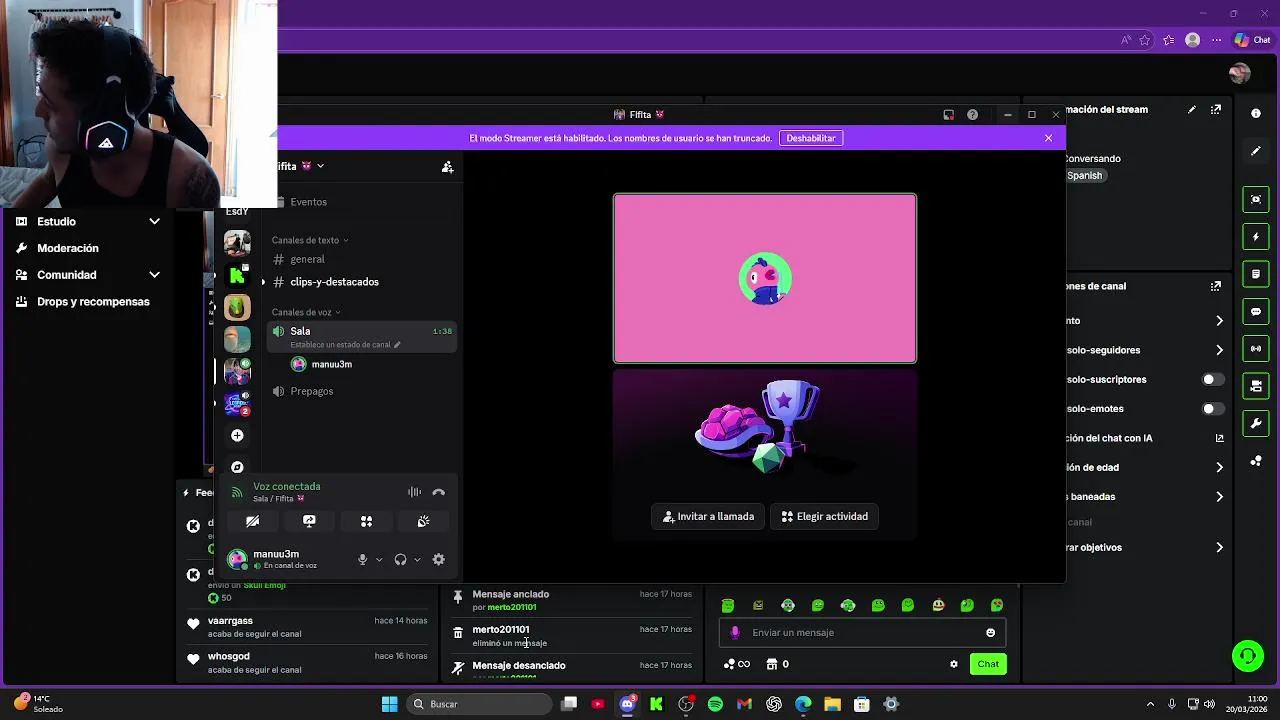
Task: Collapse the Canales de voz category
Action: point(306,312)
